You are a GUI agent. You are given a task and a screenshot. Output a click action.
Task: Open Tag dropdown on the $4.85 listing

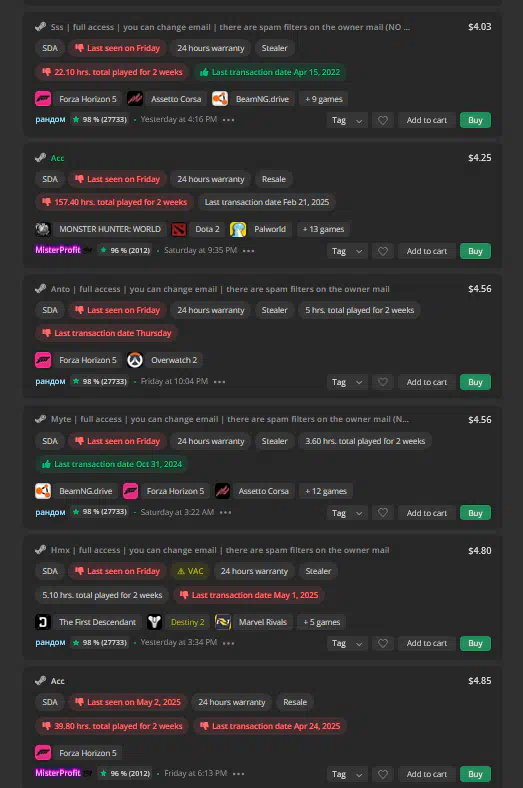[347, 774]
